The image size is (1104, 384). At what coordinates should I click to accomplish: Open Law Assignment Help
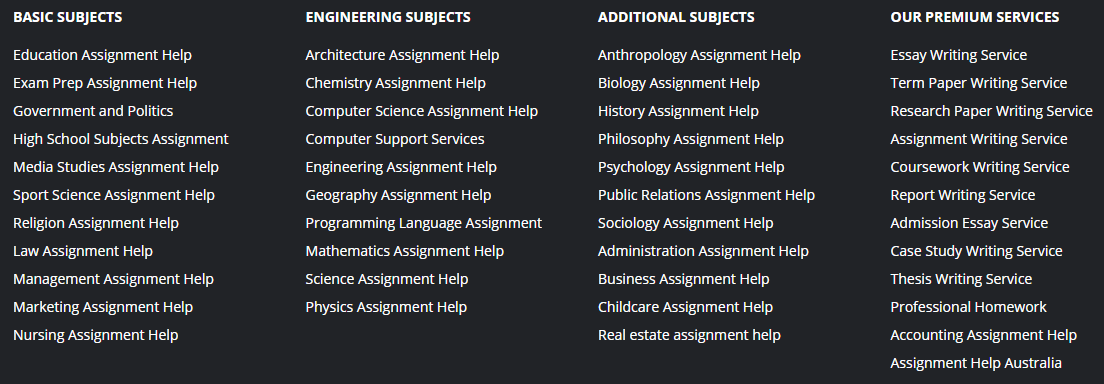[82, 251]
